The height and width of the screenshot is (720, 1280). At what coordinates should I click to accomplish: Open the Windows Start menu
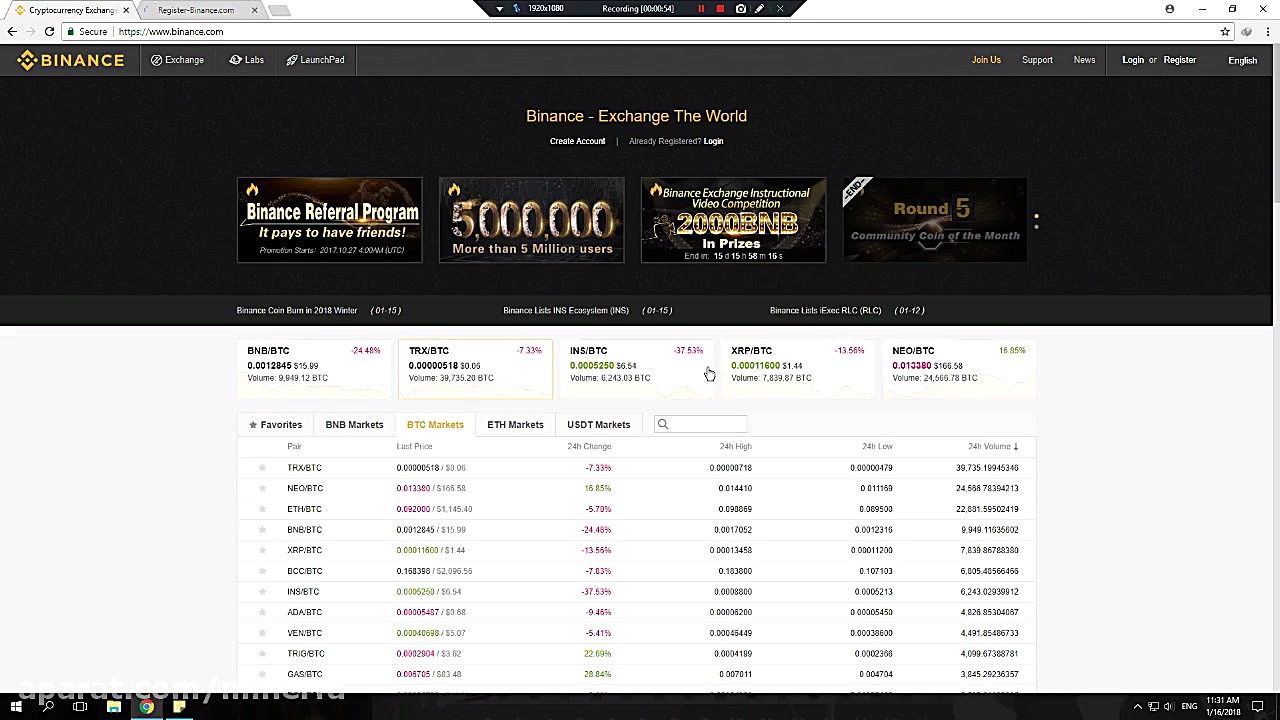(16, 707)
